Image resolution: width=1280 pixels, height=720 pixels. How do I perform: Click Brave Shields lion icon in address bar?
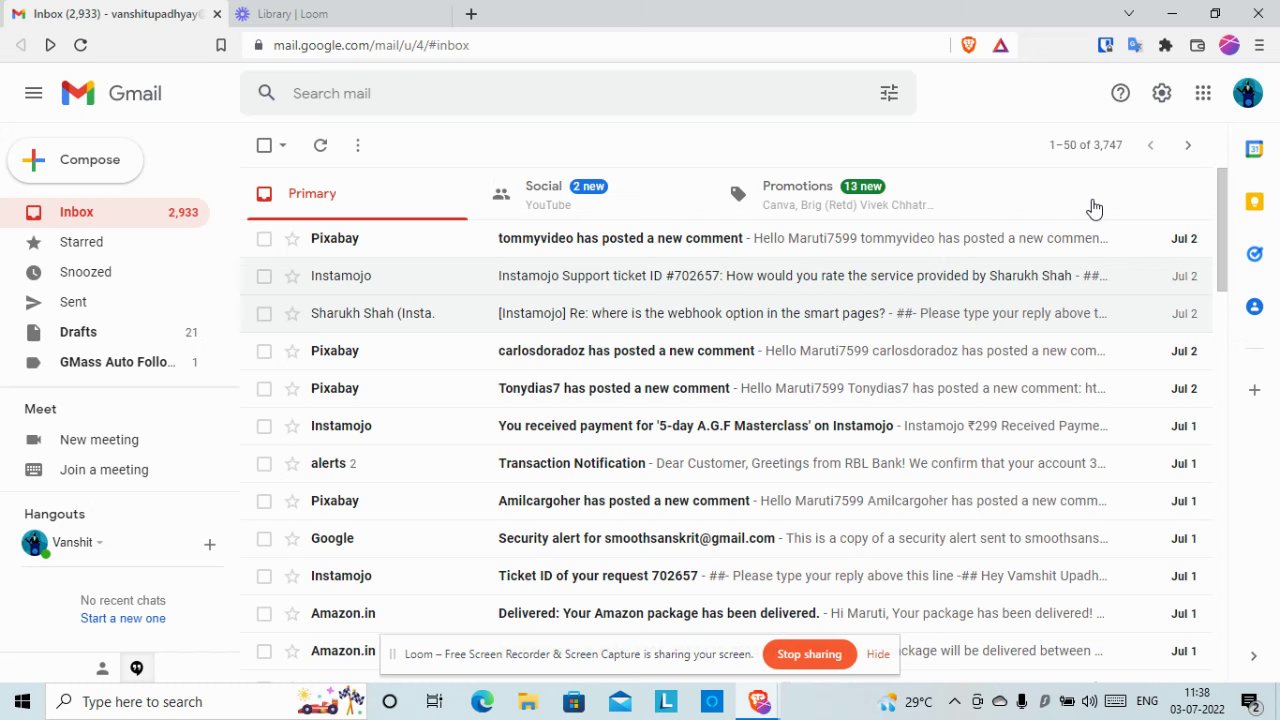[968, 45]
